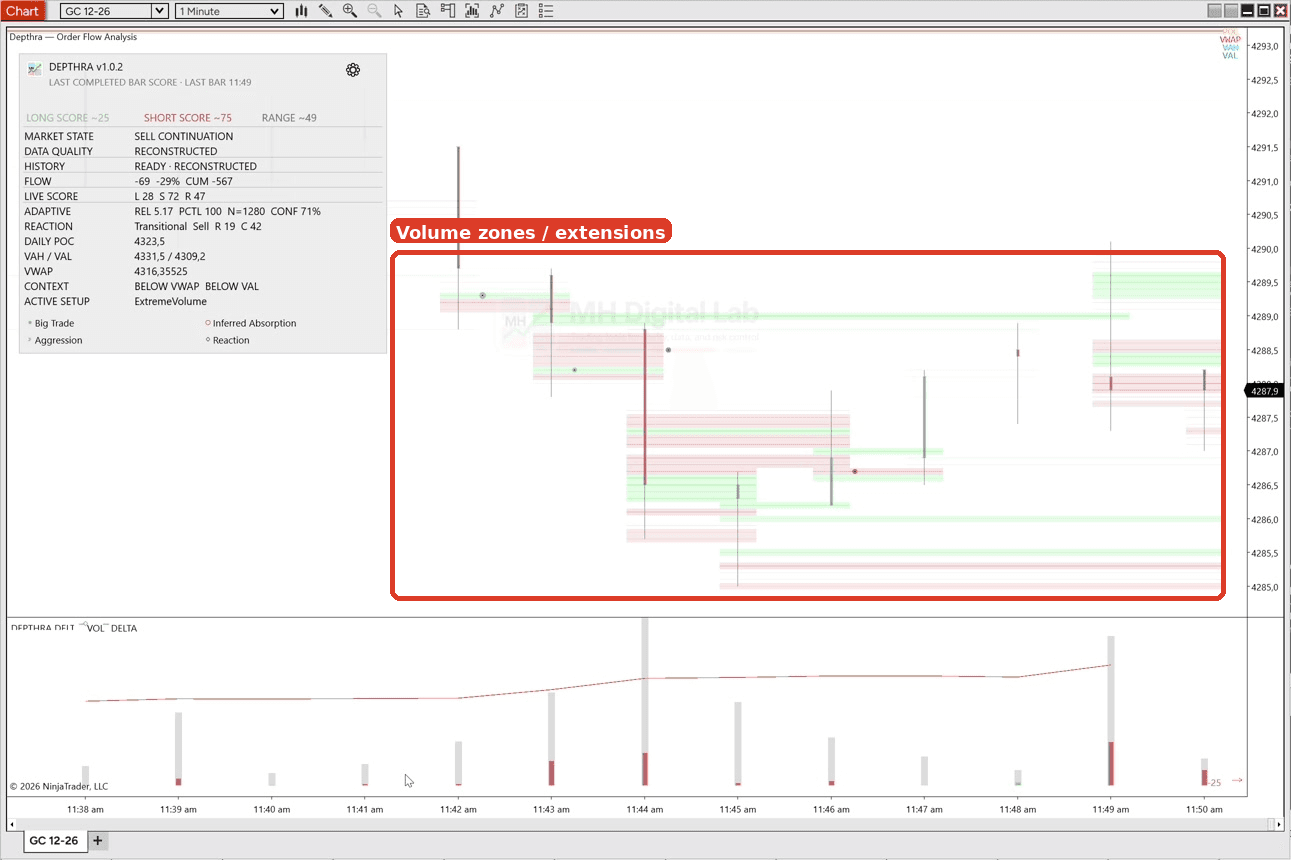Click the VWAP value 4316,35525
The height and width of the screenshot is (860, 1291).
[x=161, y=271]
